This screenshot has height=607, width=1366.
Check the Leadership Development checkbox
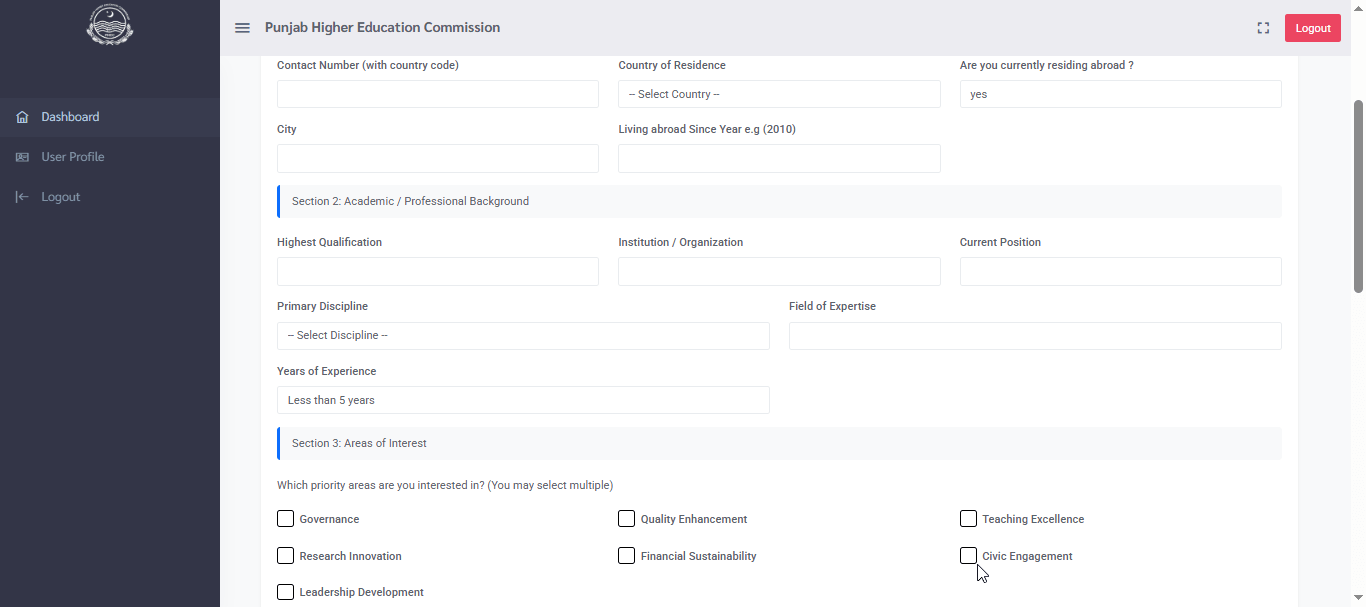click(285, 592)
